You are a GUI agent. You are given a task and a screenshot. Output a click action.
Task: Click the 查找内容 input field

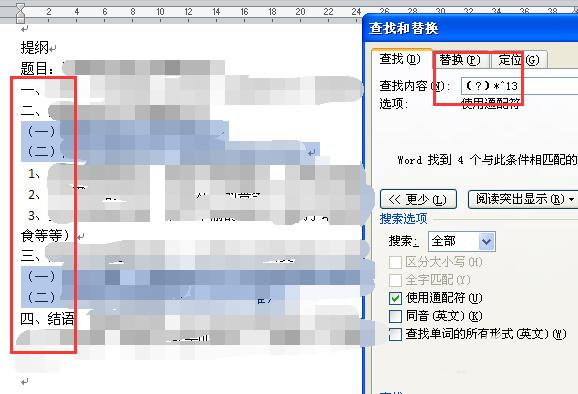519,86
